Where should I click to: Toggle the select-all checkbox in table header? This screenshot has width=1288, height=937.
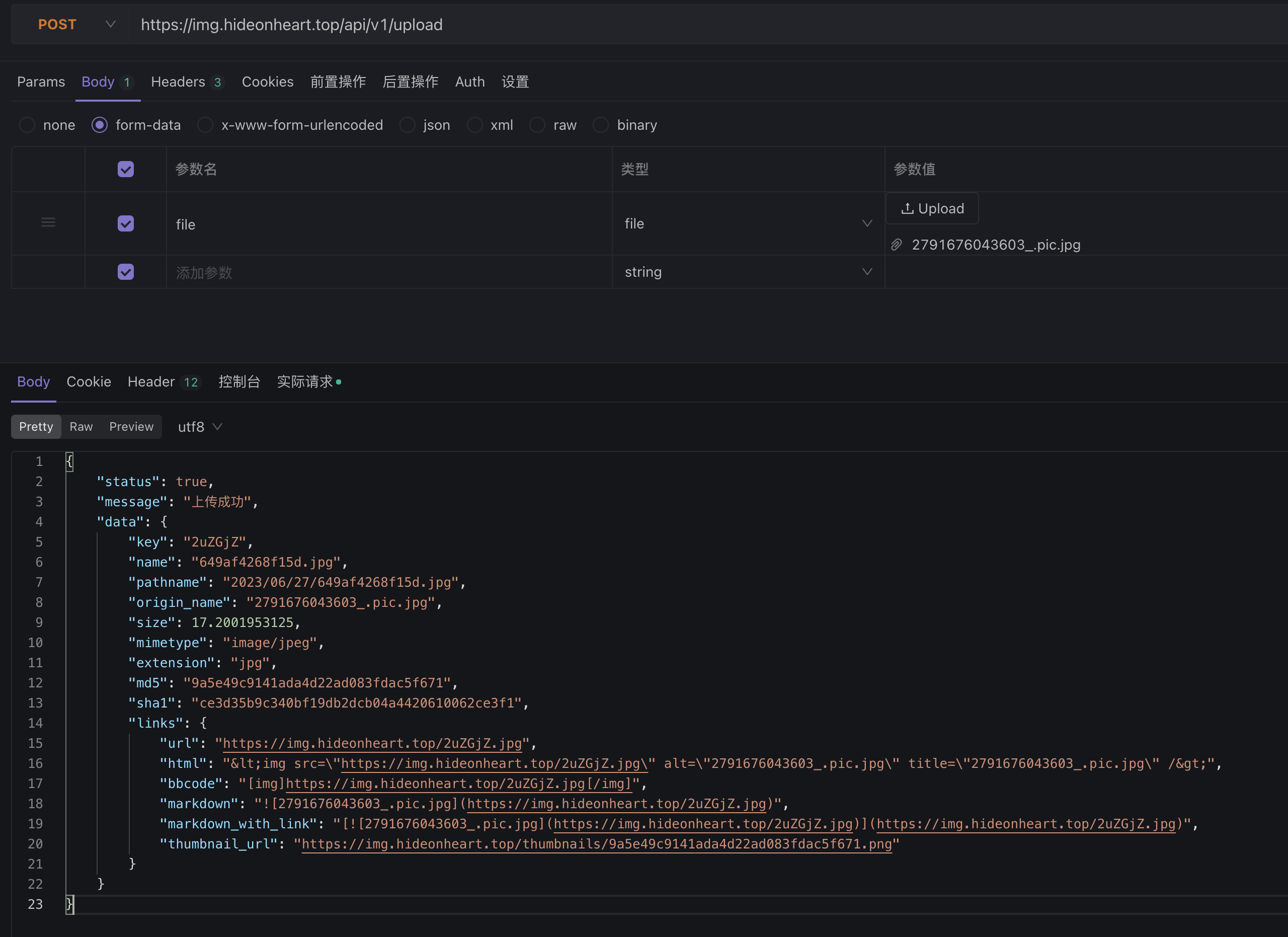click(125, 169)
